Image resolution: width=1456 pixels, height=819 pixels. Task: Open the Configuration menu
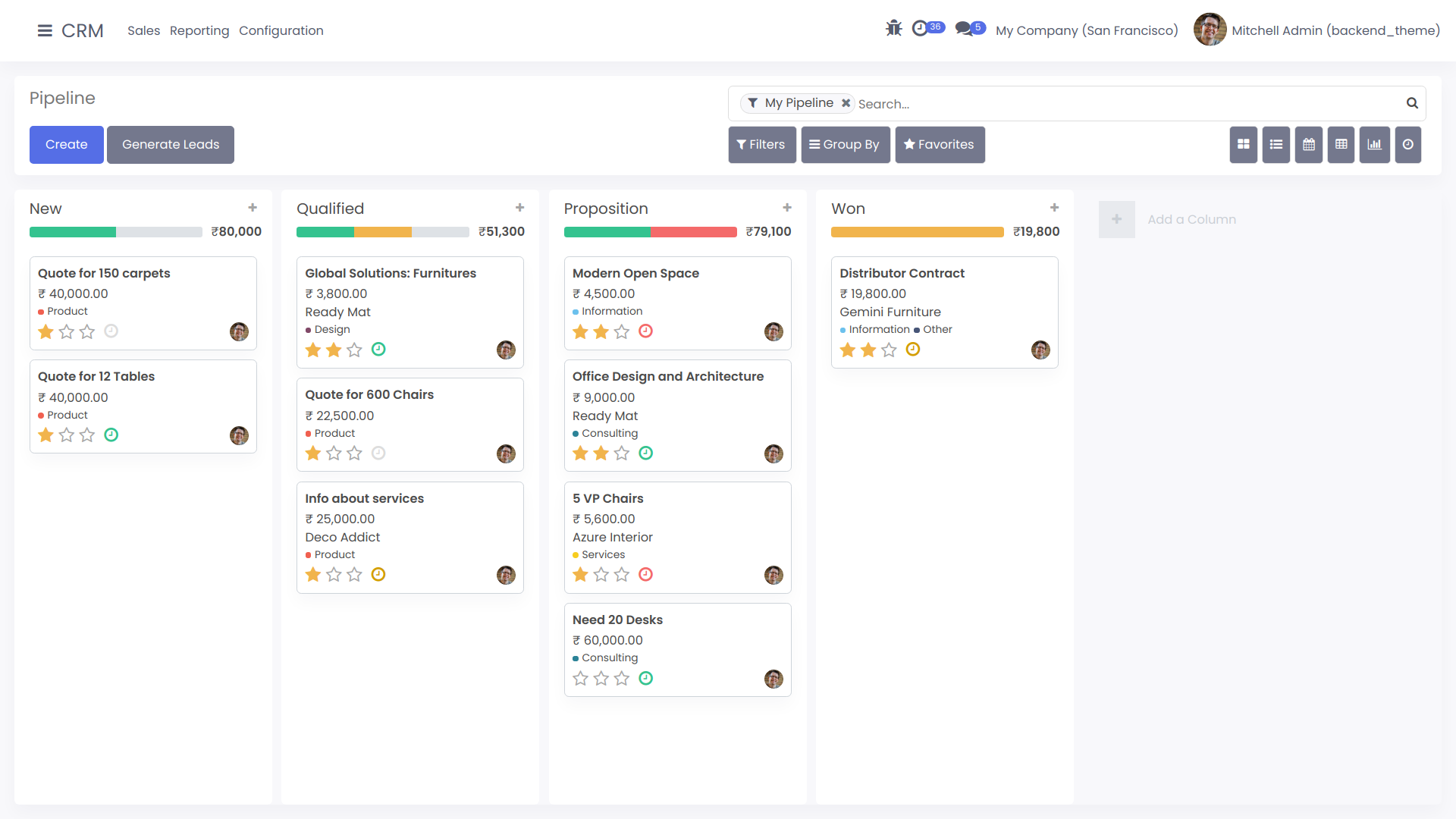281,30
